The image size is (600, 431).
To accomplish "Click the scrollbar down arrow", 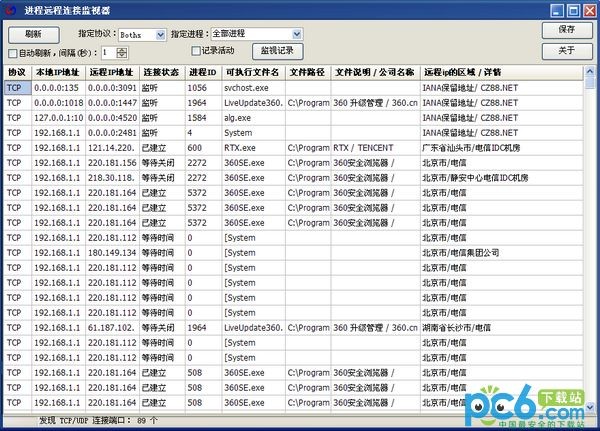I will tap(590, 407).
